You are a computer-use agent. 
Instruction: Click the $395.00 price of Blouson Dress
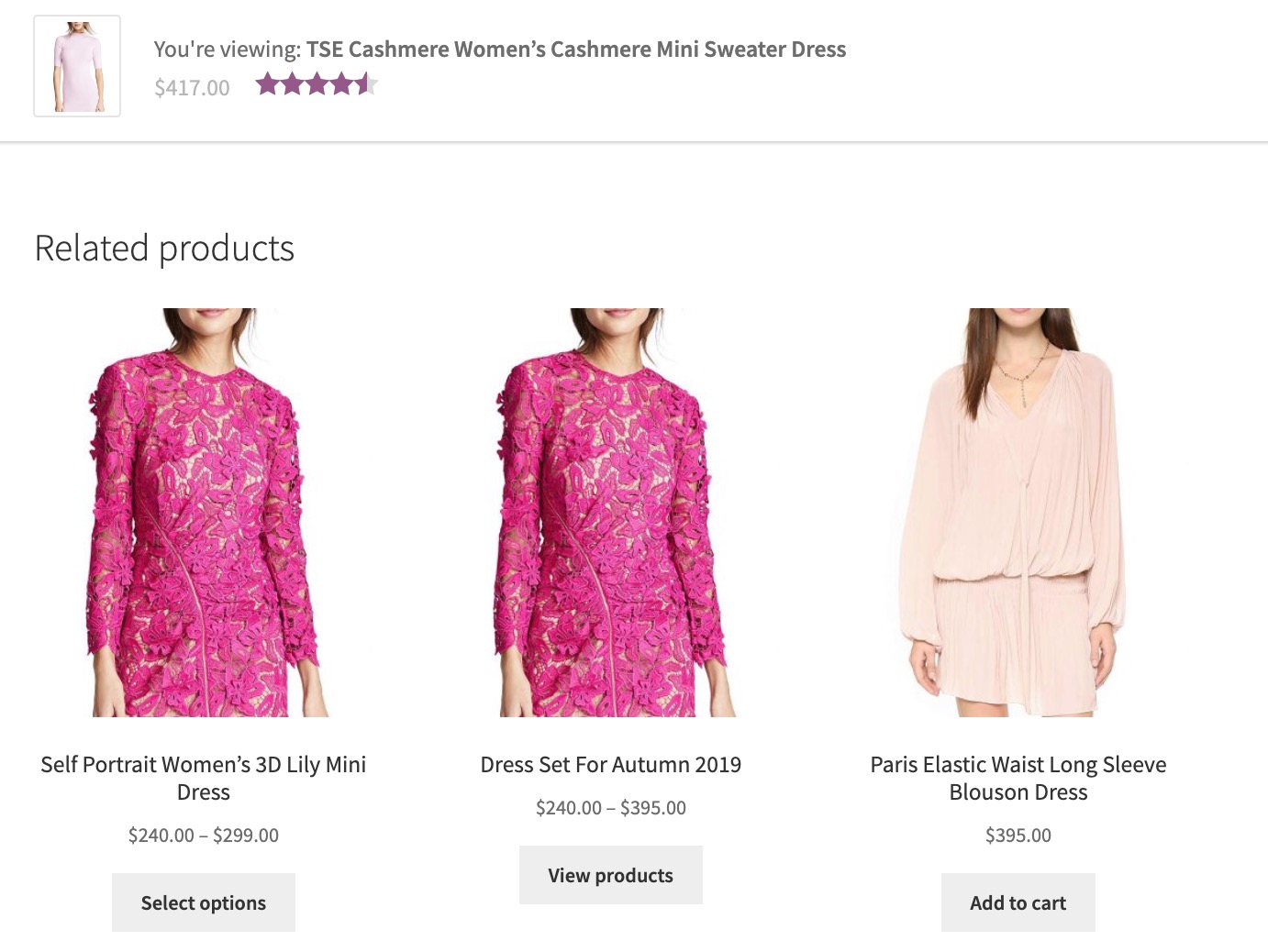(1018, 836)
